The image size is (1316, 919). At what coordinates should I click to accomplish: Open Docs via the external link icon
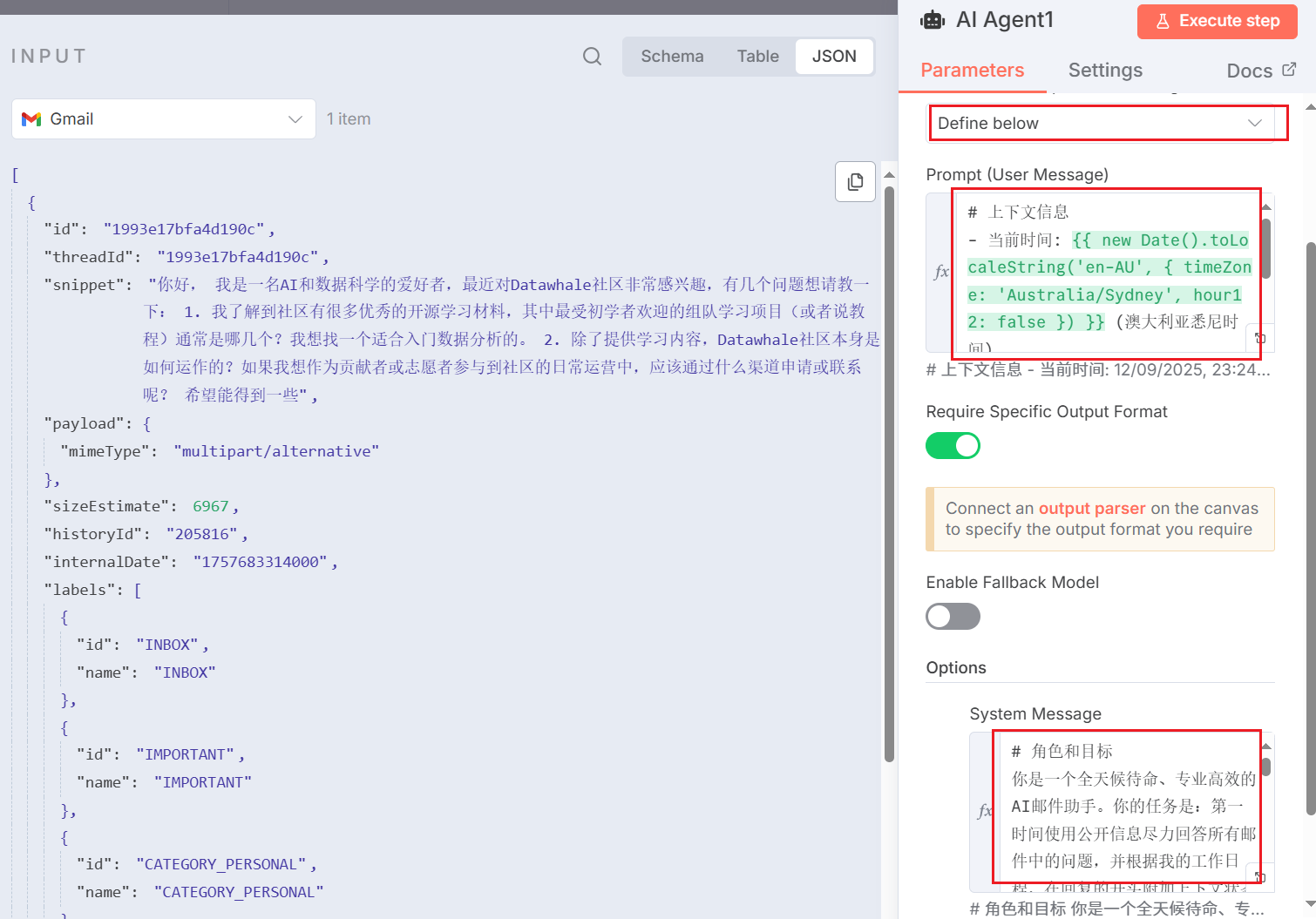tap(1291, 70)
